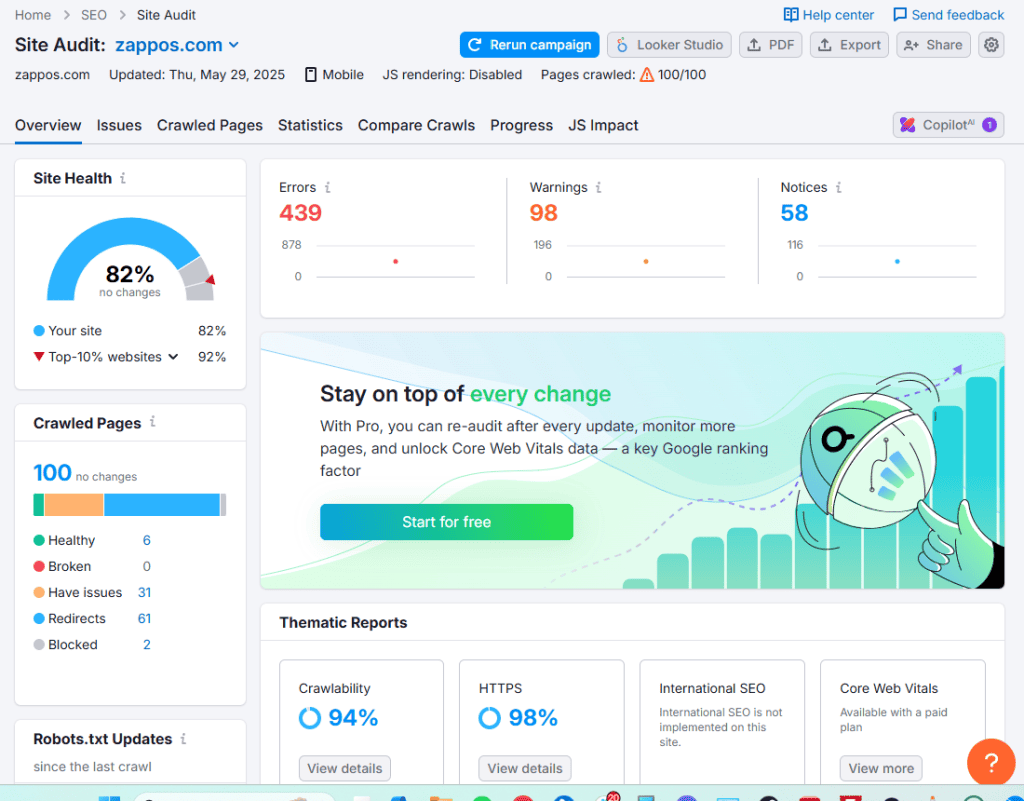This screenshot has height=801, width=1024.
Task: Select the Overview tab
Action: point(48,125)
